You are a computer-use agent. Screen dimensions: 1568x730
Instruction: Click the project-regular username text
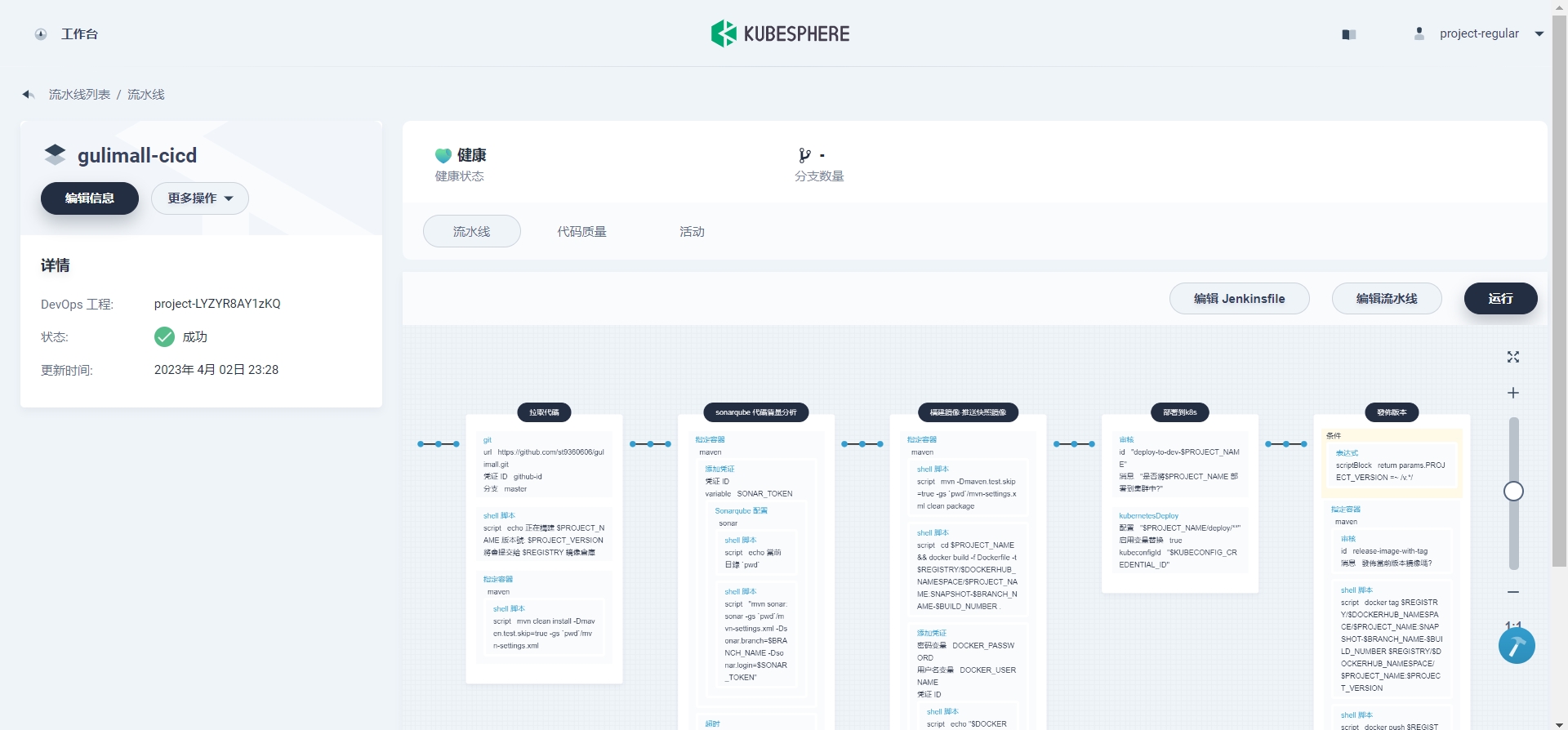(x=1479, y=33)
